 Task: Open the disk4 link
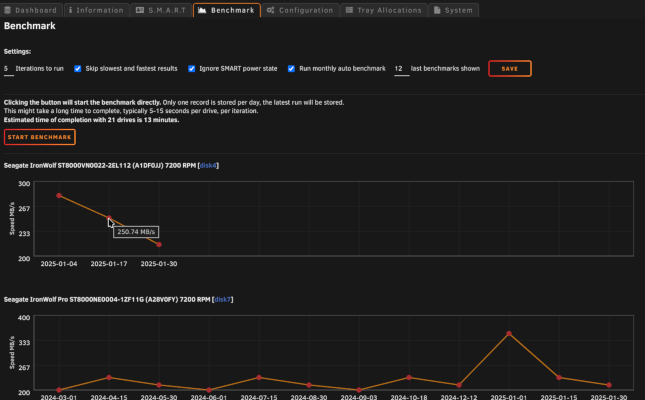[x=208, y=165]
